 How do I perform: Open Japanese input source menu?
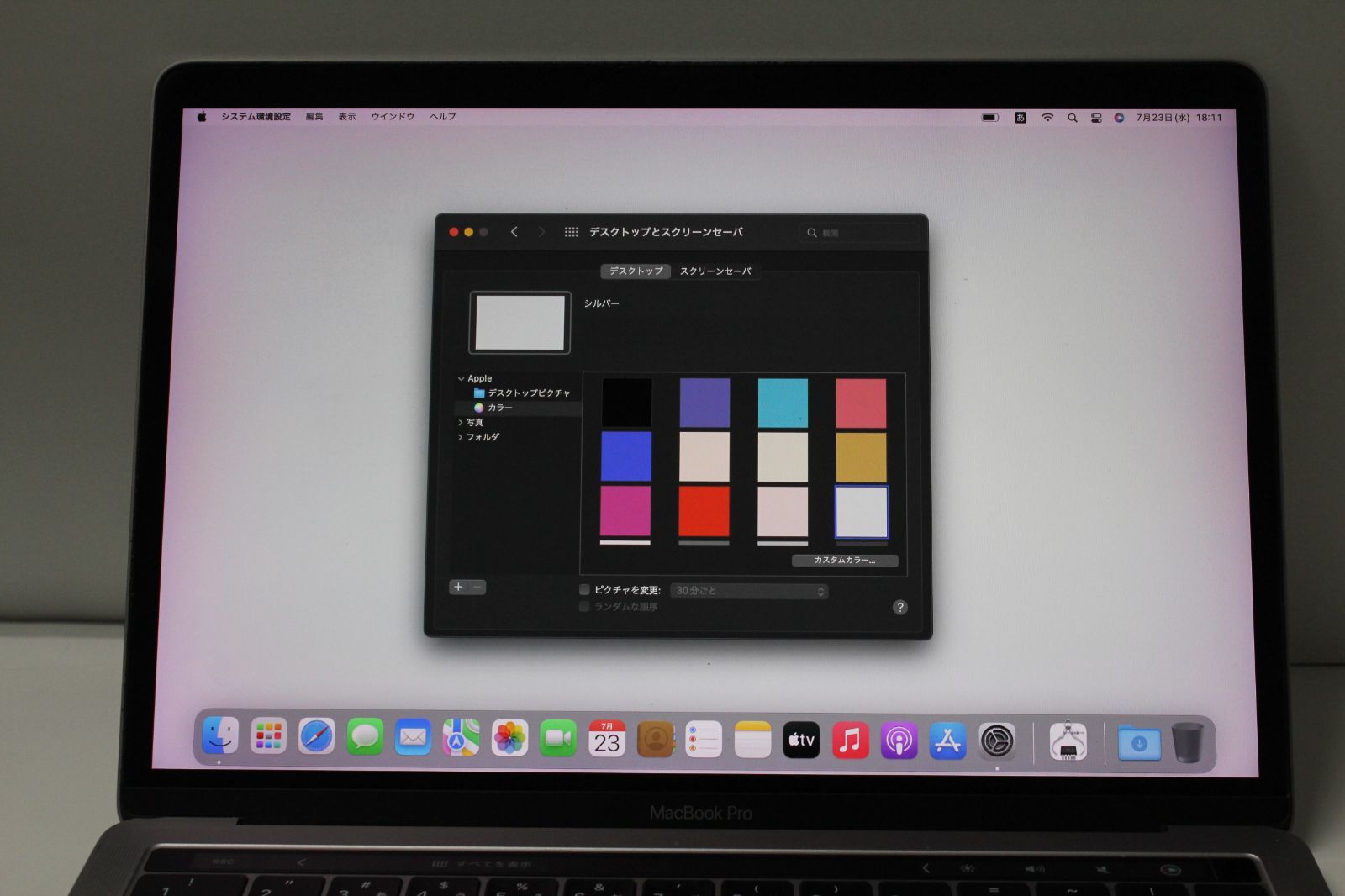pyautogui.click(x=1021, y=118)
